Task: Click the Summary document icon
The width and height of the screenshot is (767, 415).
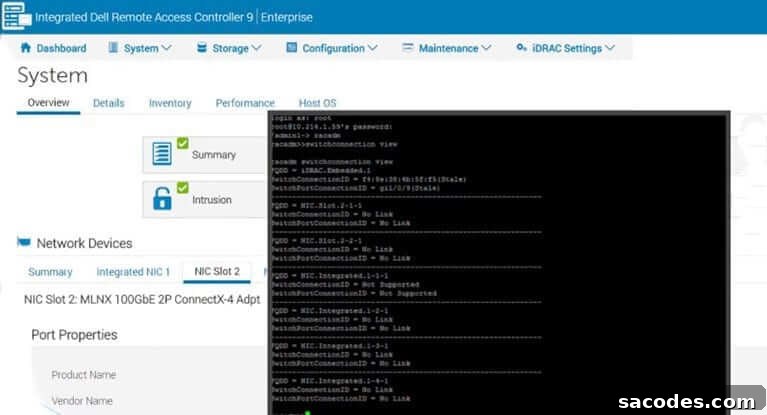Action: tap(162, 154)
